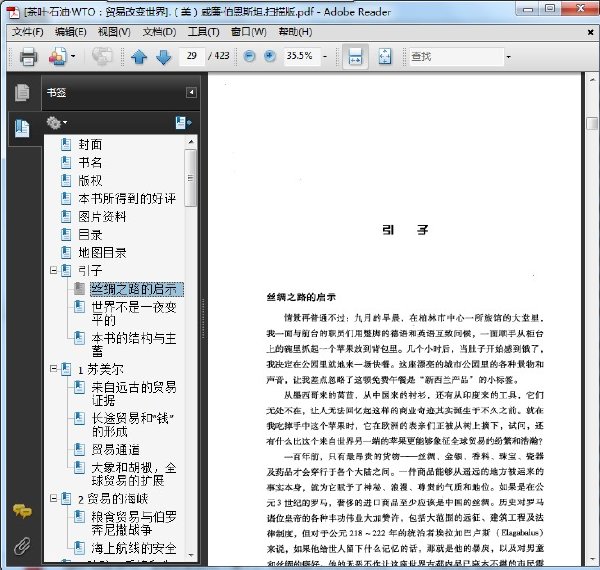The image size is (600, 570).
Task: Open the zoom percentage dropdown arrow
Action: pyautogui.click(x=325, y=57)
